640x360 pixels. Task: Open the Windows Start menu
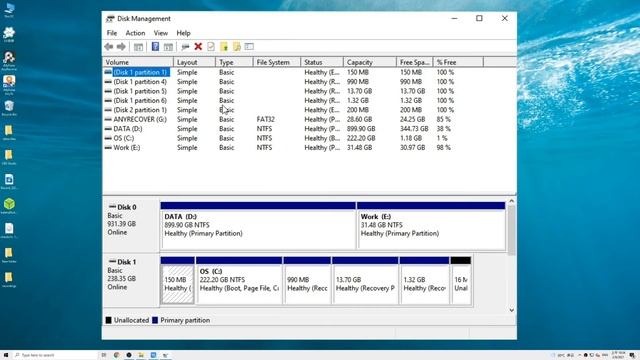pyautogui.click(x=6, y=355)
